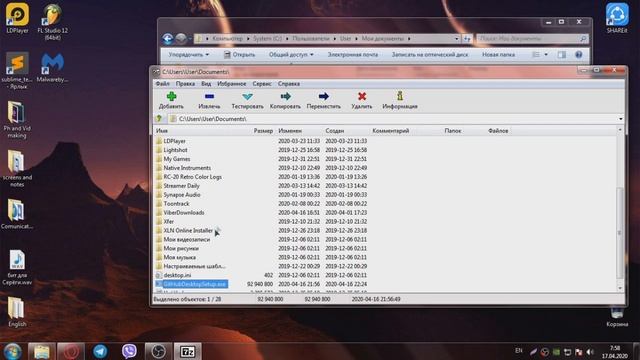Screen dimensions: 640x360
Task: Click the Новая папка button in Explorer
Action: [498, 55]
